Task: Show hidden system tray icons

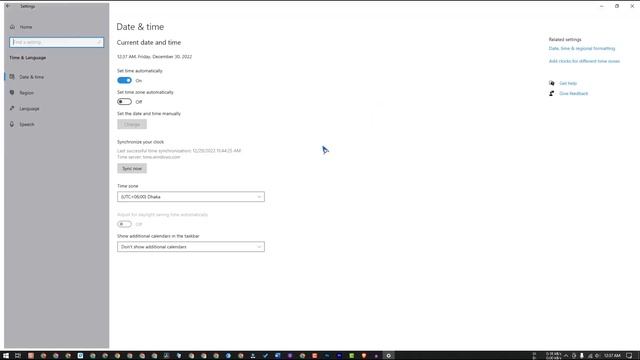Action: (566, 356)
